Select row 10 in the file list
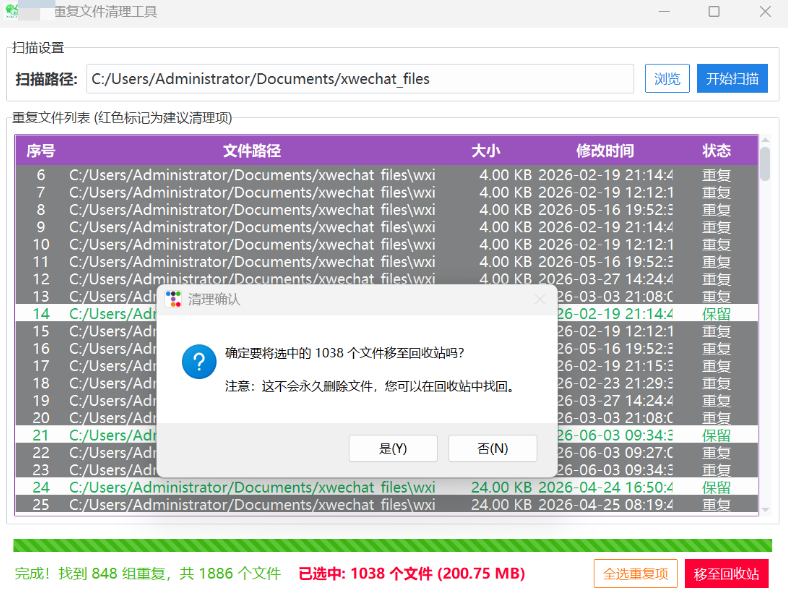The height and width of the screenshot is (597, 788). tap(386, 244)
